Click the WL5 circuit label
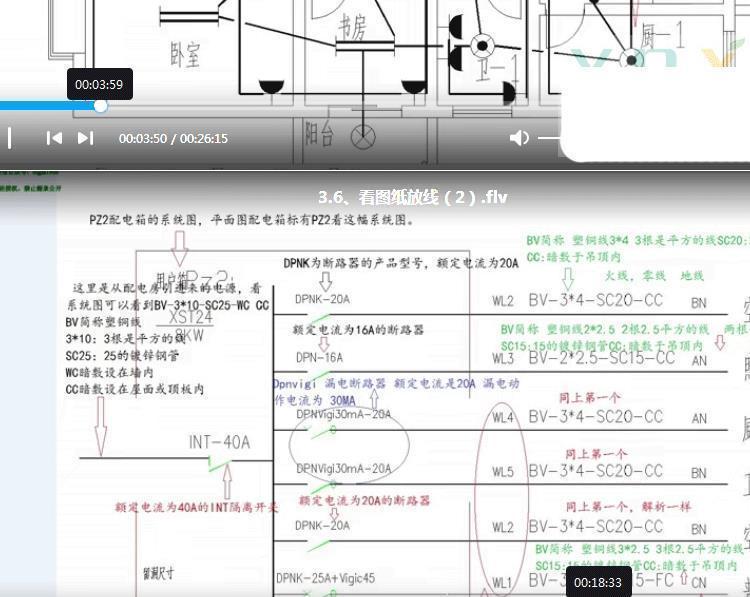 (x=502, y=472)
